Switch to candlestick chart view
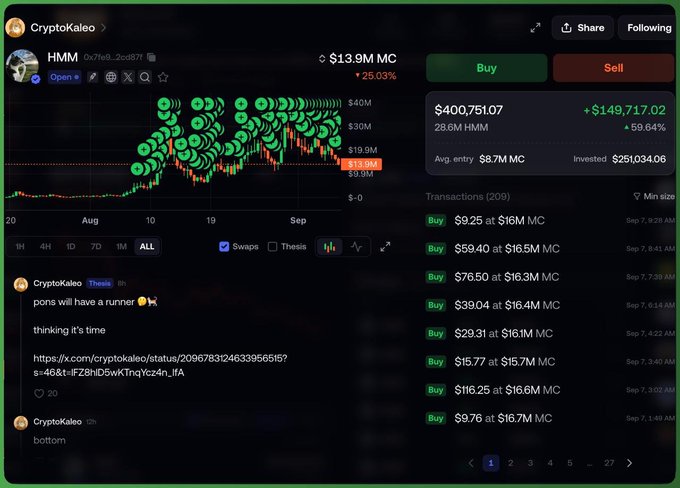Viewport: 680px width, 488px height. tap(330, 247)
